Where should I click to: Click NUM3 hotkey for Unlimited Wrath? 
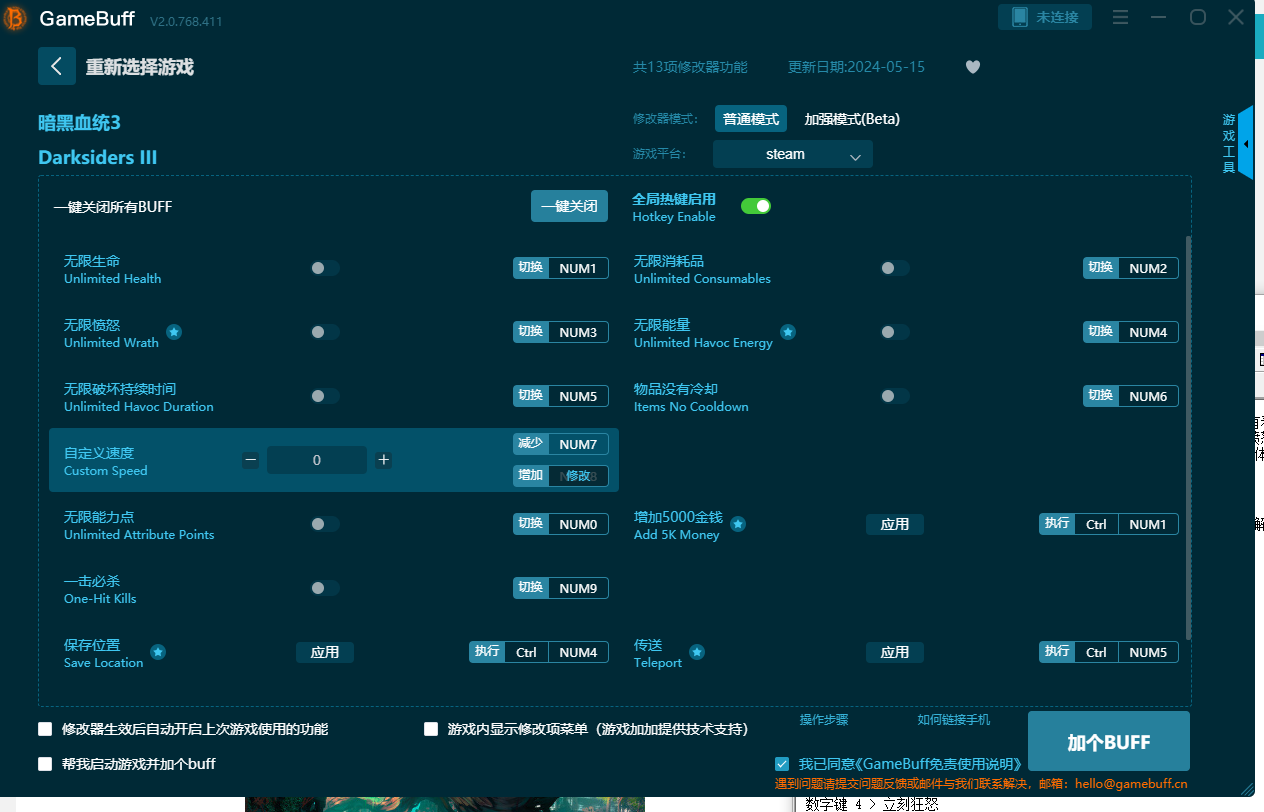tap(578, 332)
